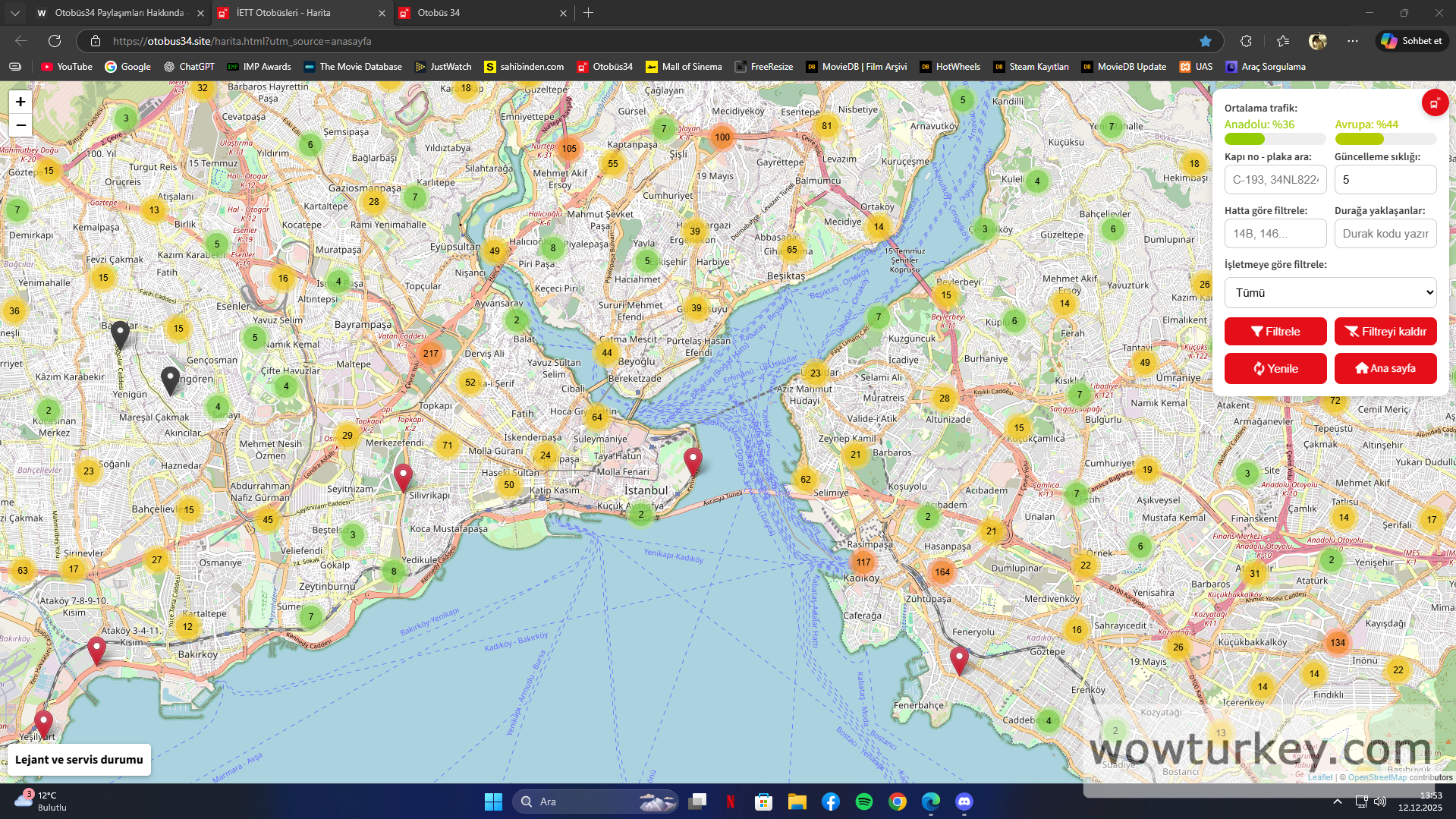Open the Tümü operator filter dropdown

(1329, 292)
